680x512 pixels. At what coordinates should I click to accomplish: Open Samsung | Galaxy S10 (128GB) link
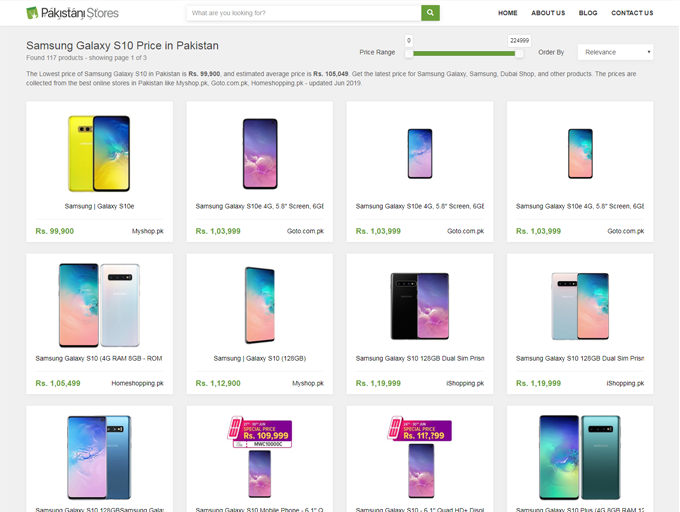pos(260,359)
